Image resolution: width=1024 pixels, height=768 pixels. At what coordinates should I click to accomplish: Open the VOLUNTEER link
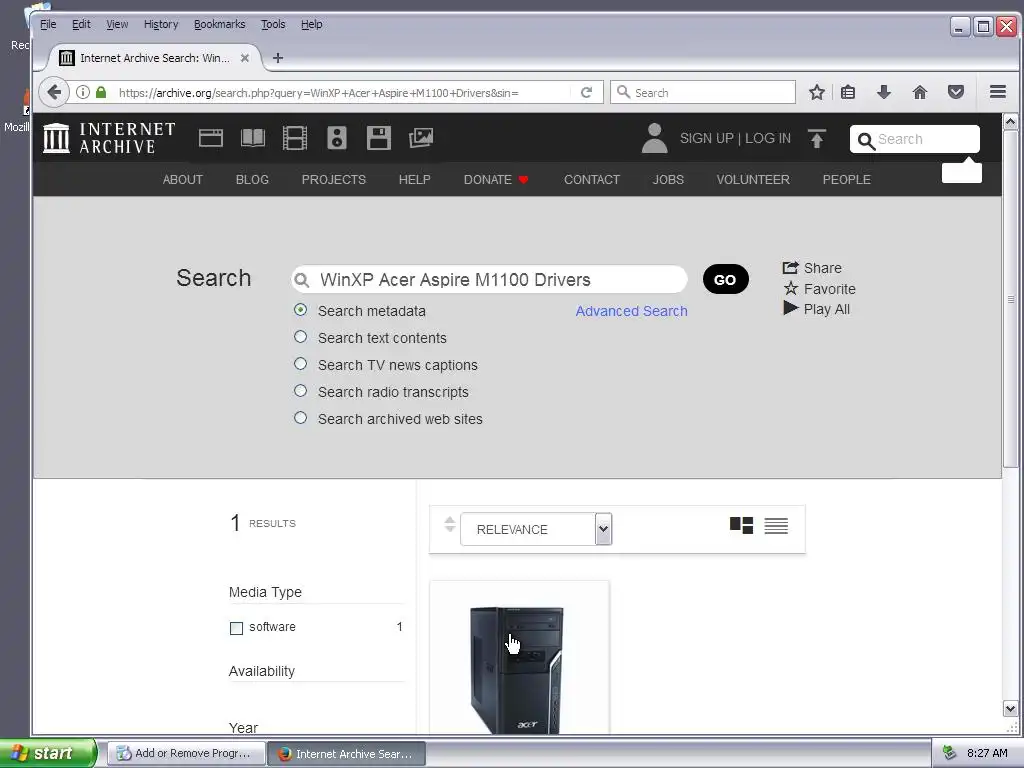point(753,180)
